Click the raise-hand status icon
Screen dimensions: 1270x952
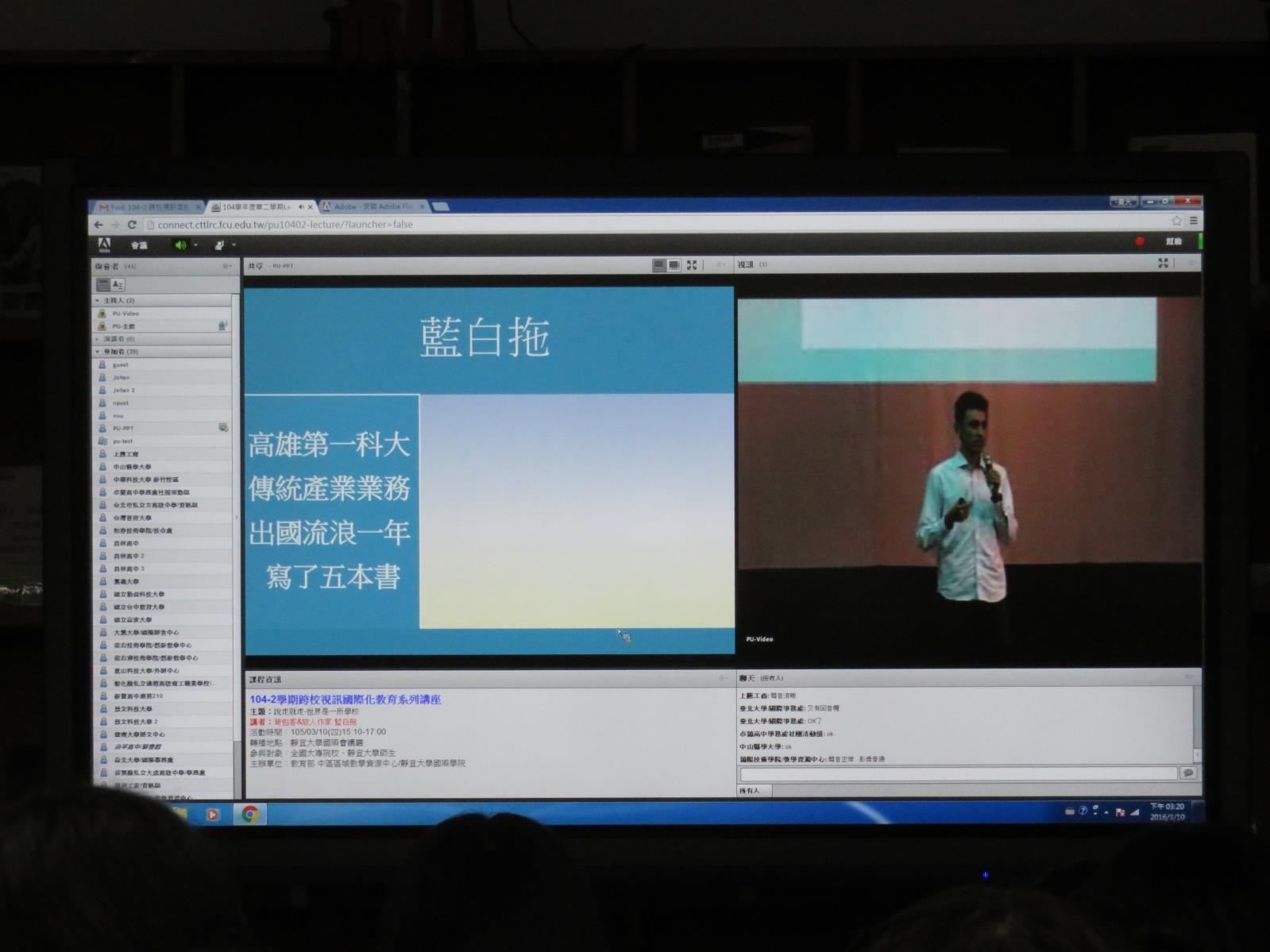[x=219, y=245]
